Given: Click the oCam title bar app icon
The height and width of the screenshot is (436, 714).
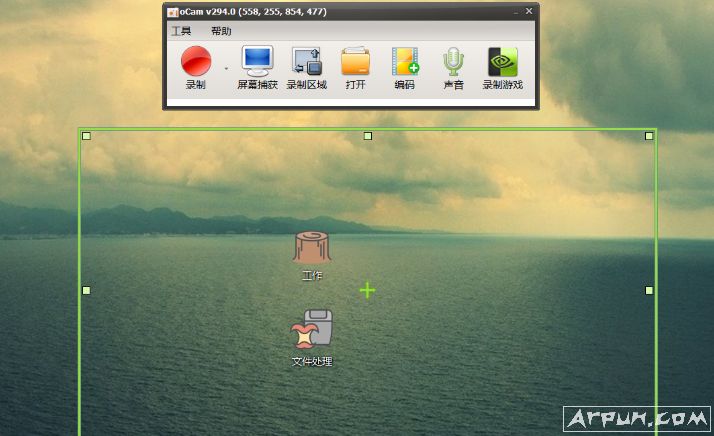Looking at the screenshot, I should click(x=173, y=12).
